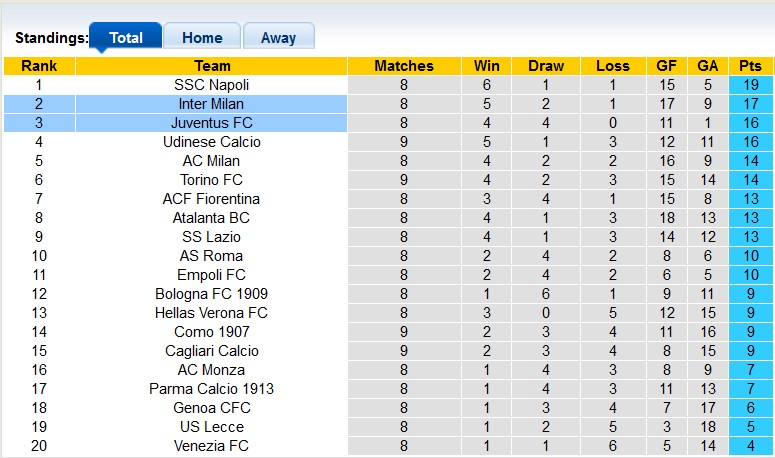Select Juventus FC in the table
The height and width of the screenshot is (458, 775).
pyautogui.click(x=211, y=123)
